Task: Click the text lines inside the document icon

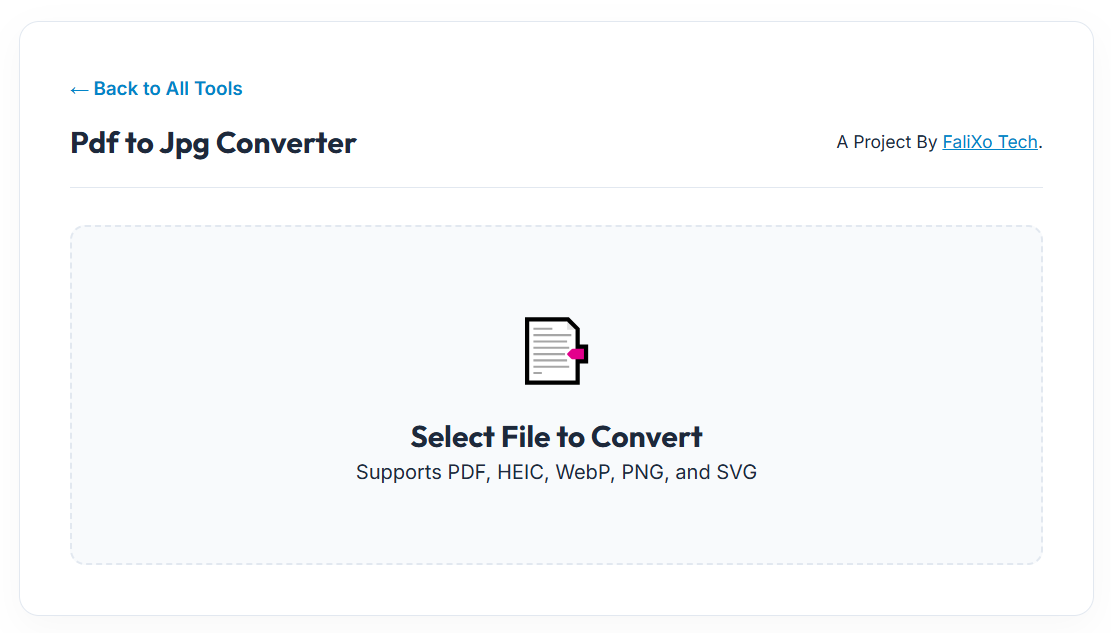Action: (x=550, y=350)
